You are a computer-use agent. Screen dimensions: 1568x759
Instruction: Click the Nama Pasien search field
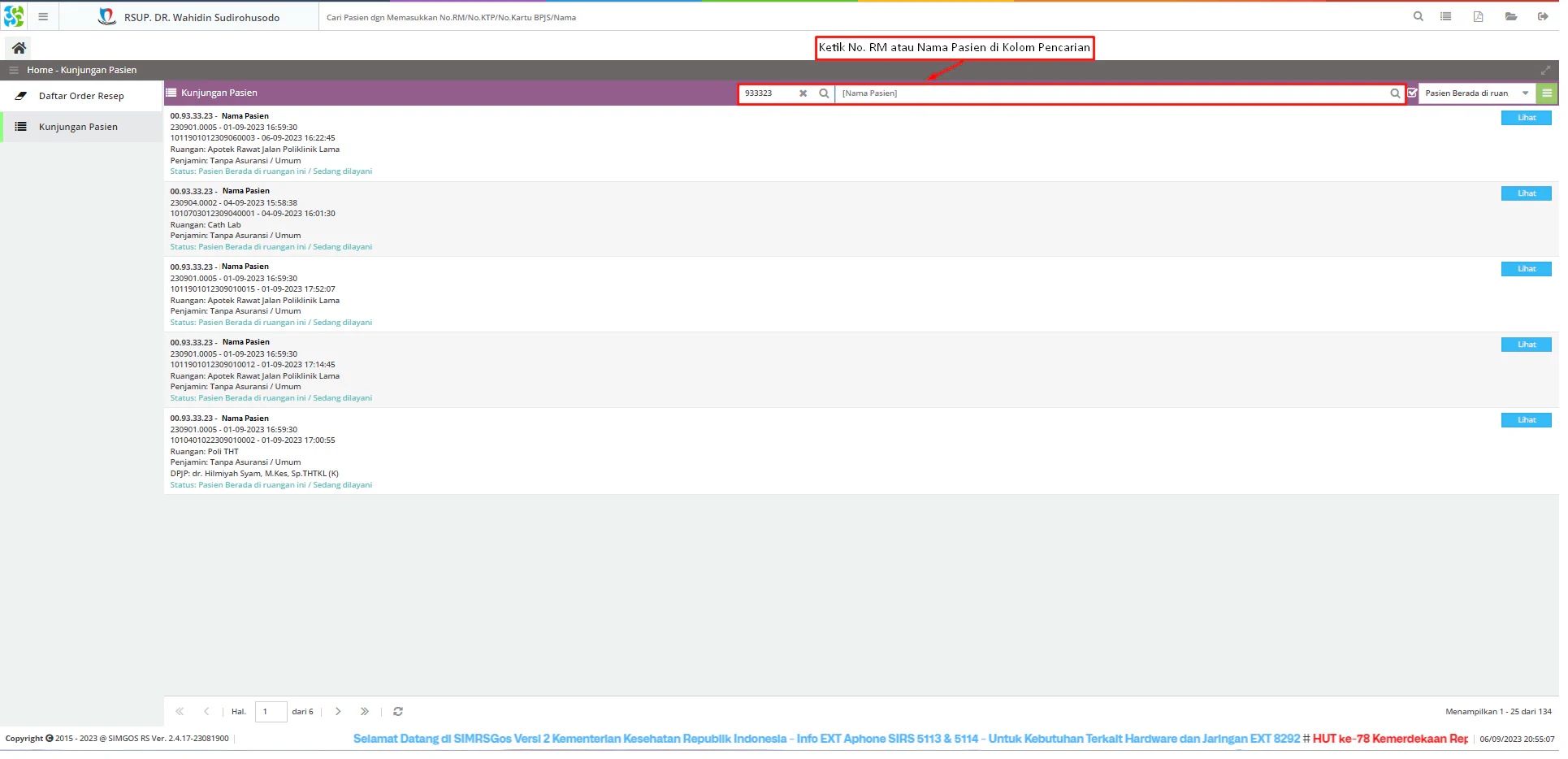[1111, 93]
